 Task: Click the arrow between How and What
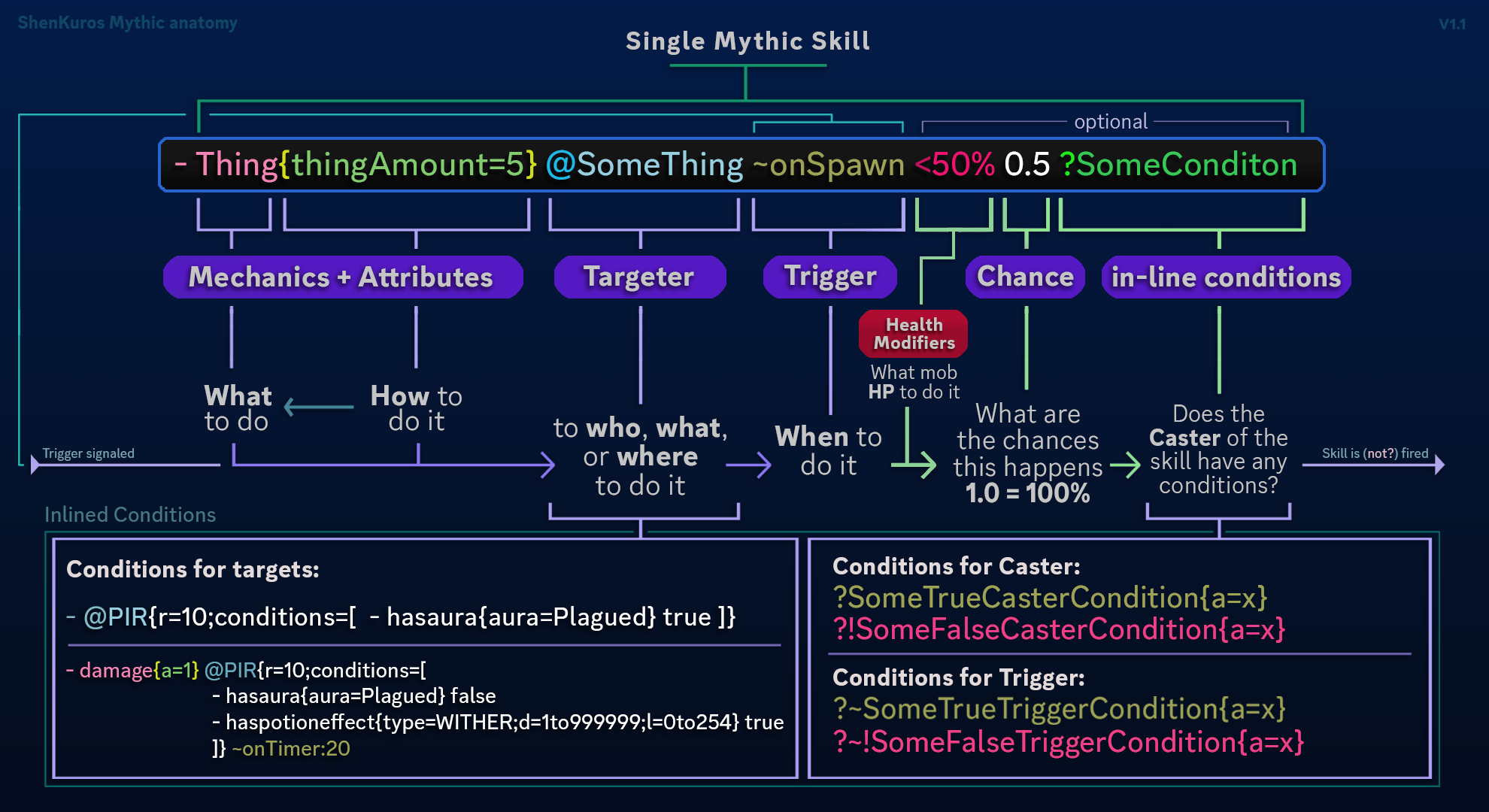point(319,407)
